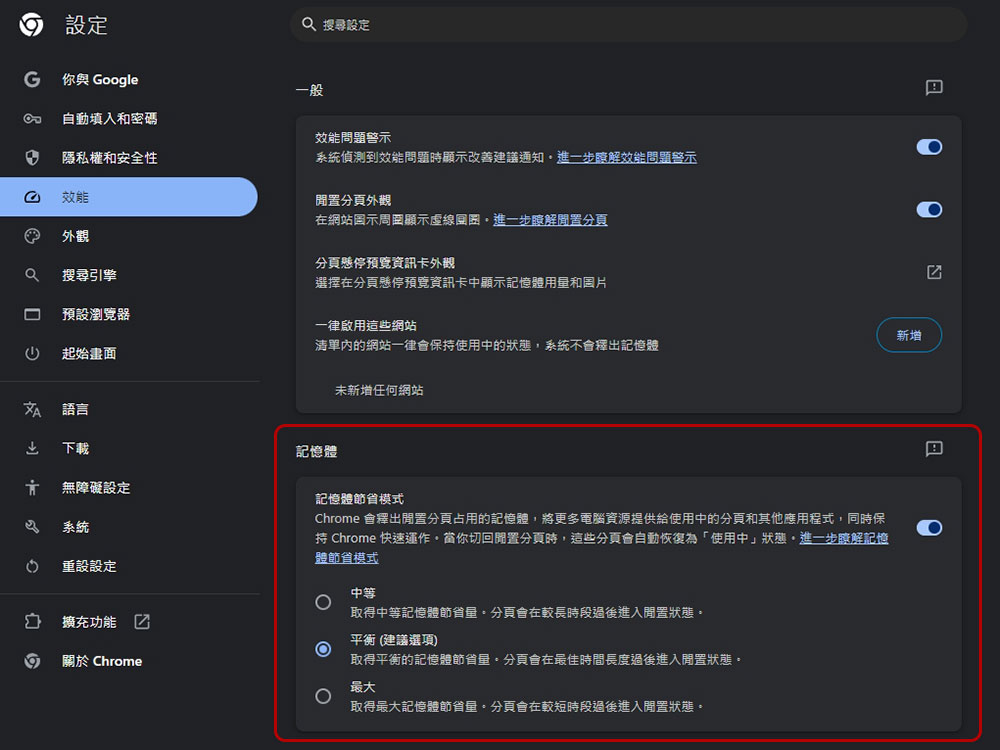Viewport: 1000px width, 750px height.
Task: Choose the 最大 memory saving option
Action: [x=323, y=696]
